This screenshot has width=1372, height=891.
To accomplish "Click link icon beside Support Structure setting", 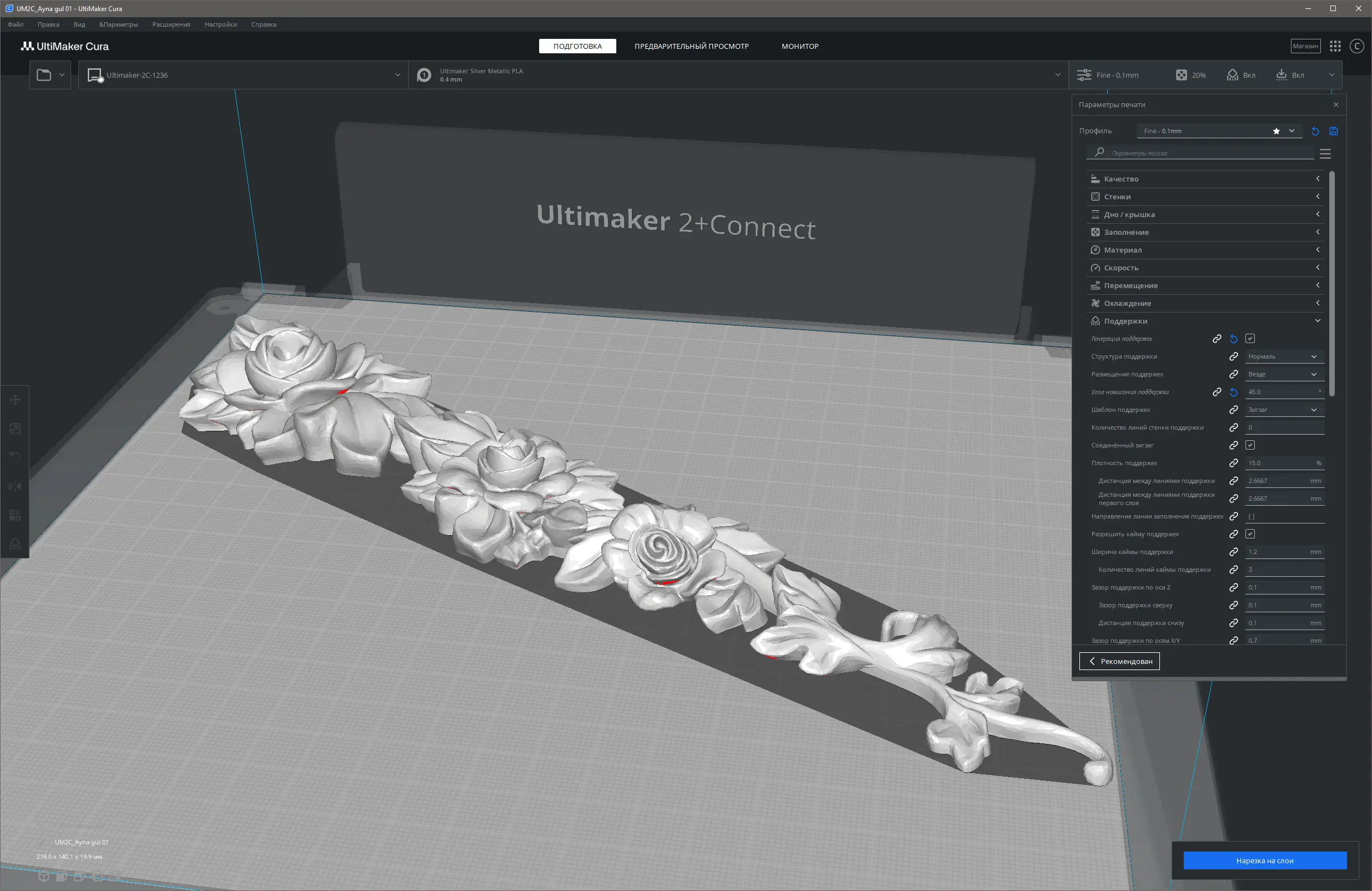I will point(1234,357).
